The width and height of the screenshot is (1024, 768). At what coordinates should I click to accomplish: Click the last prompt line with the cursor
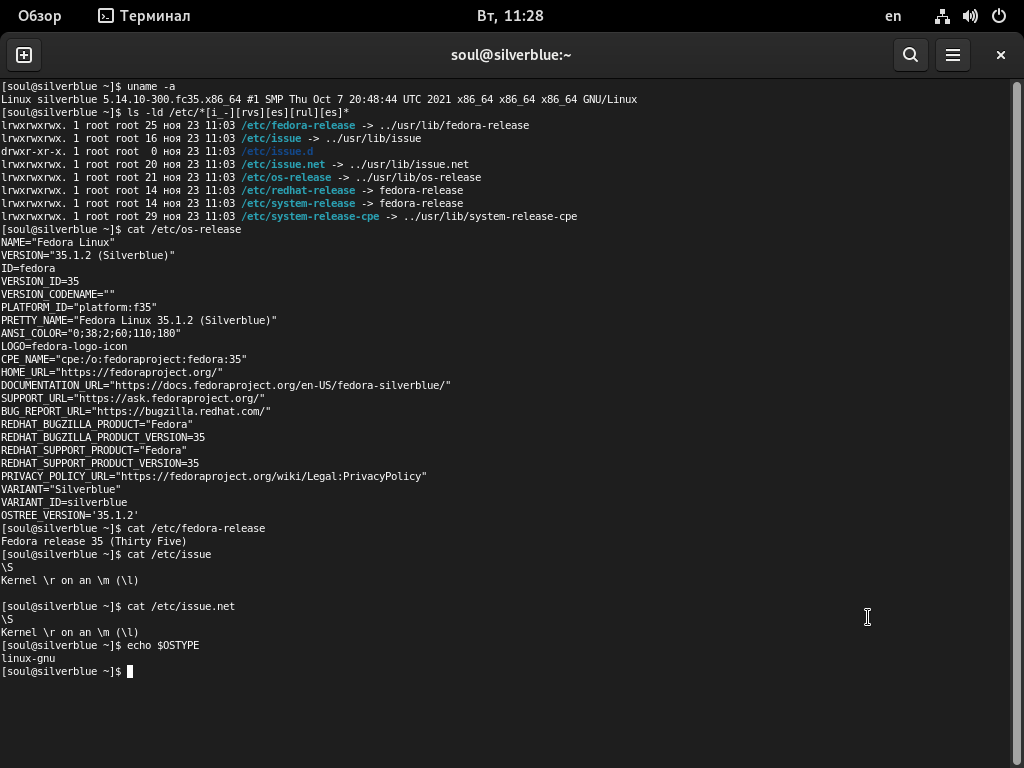pos(67,671)
